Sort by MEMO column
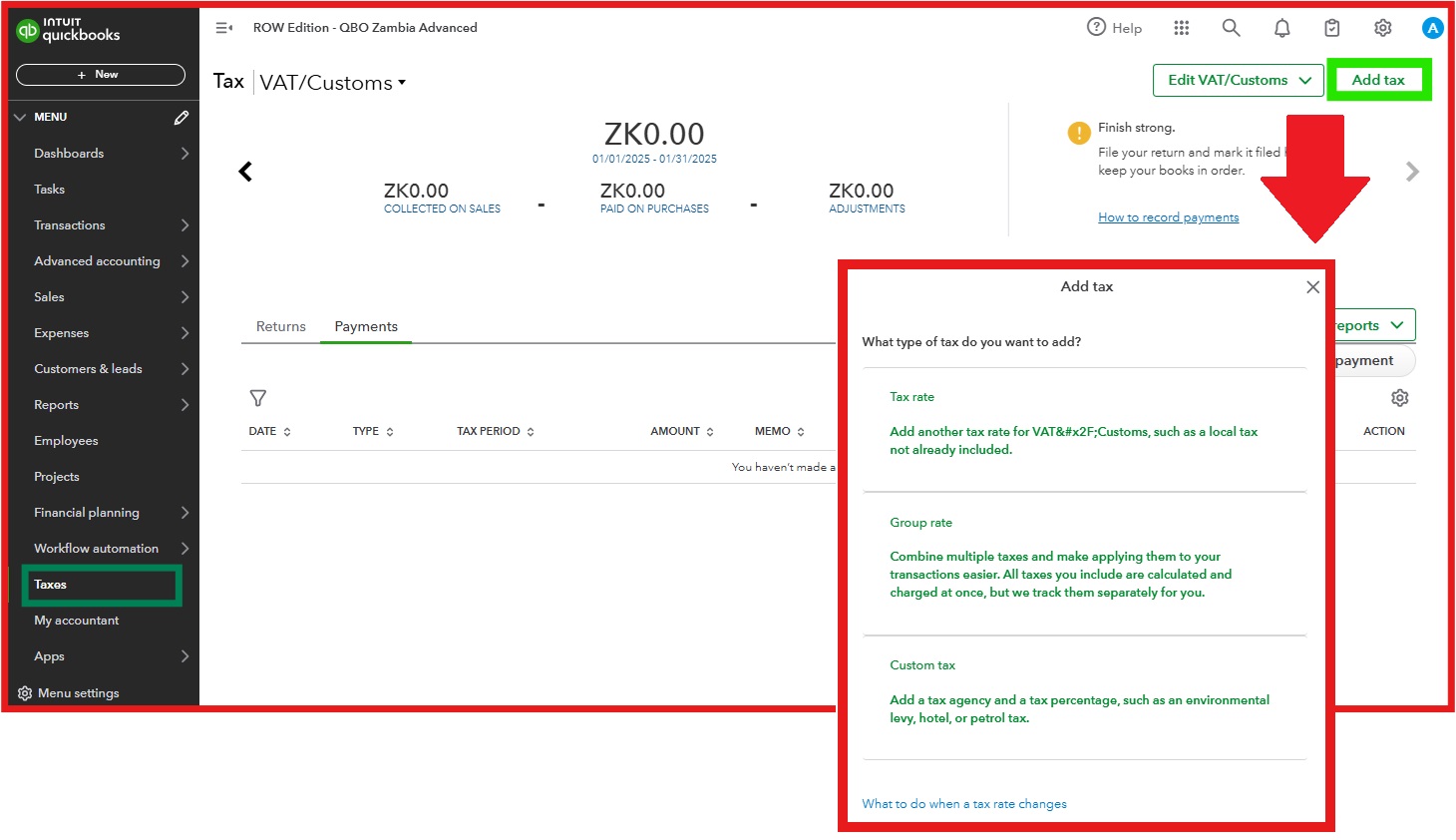Viewport: 1456px width, 840px height. 780,432
